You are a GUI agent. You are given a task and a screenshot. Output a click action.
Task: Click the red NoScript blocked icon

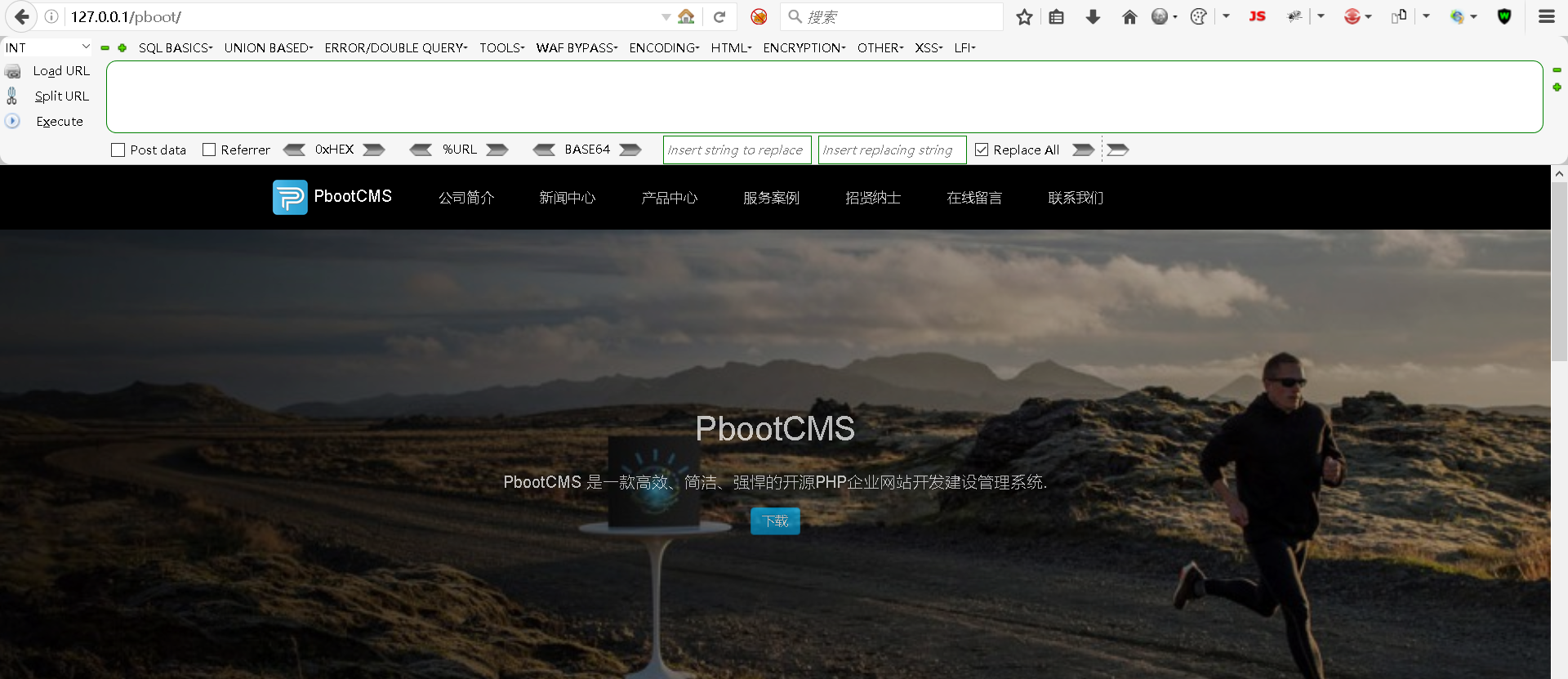pyautogui.click(x=759, y=16)
